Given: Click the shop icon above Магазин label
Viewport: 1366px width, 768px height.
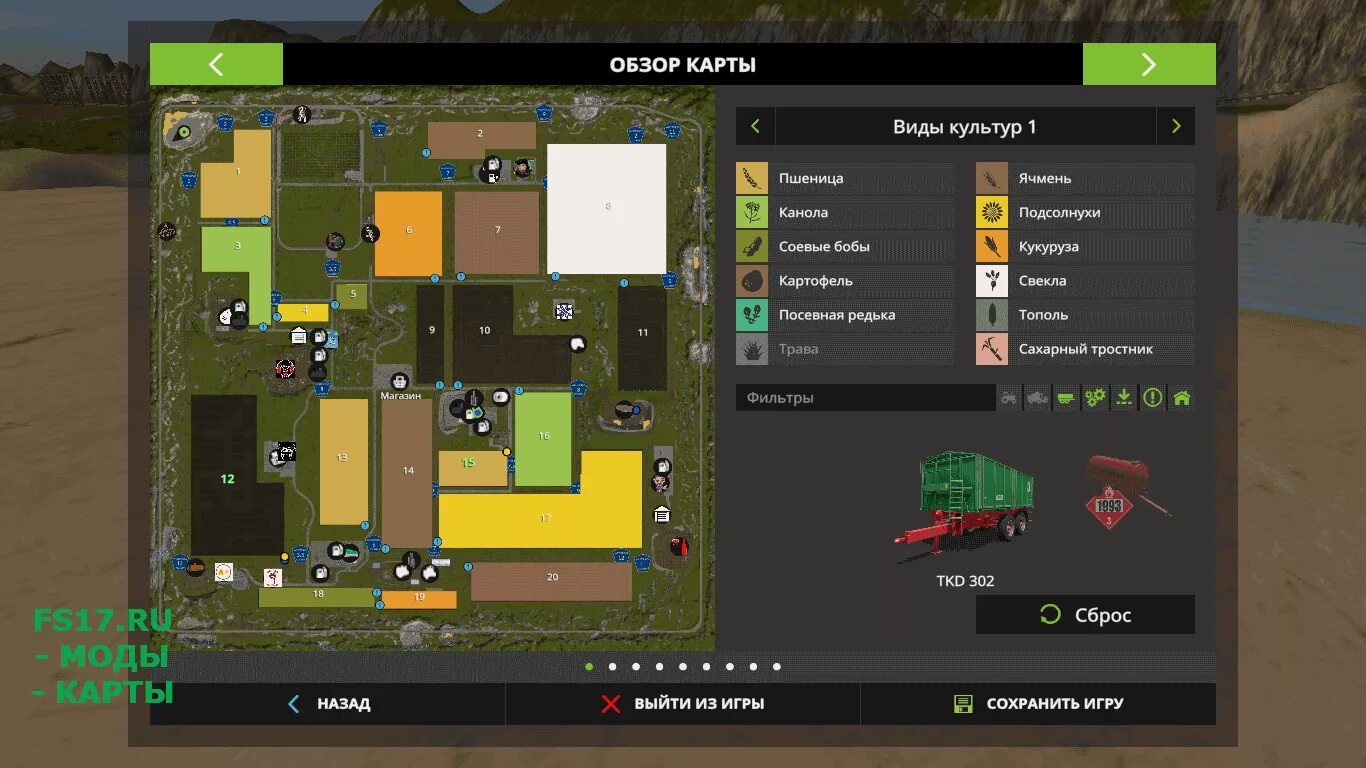Looking at the screenshot, I should click(x=400, y=380).
